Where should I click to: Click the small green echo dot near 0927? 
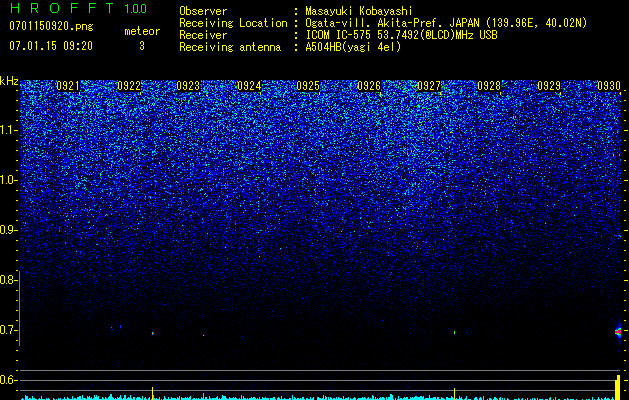coord(454,332)
